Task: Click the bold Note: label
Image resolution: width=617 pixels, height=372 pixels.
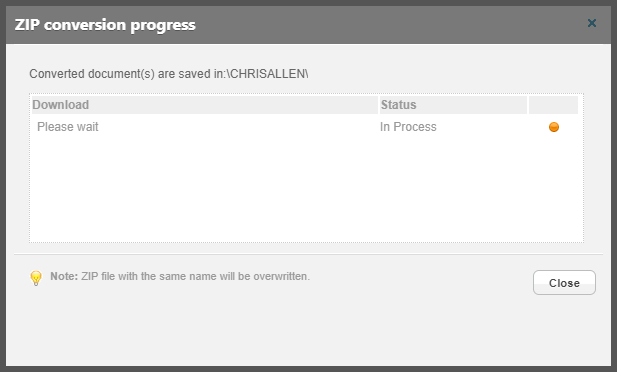Action: coord(64,276)
